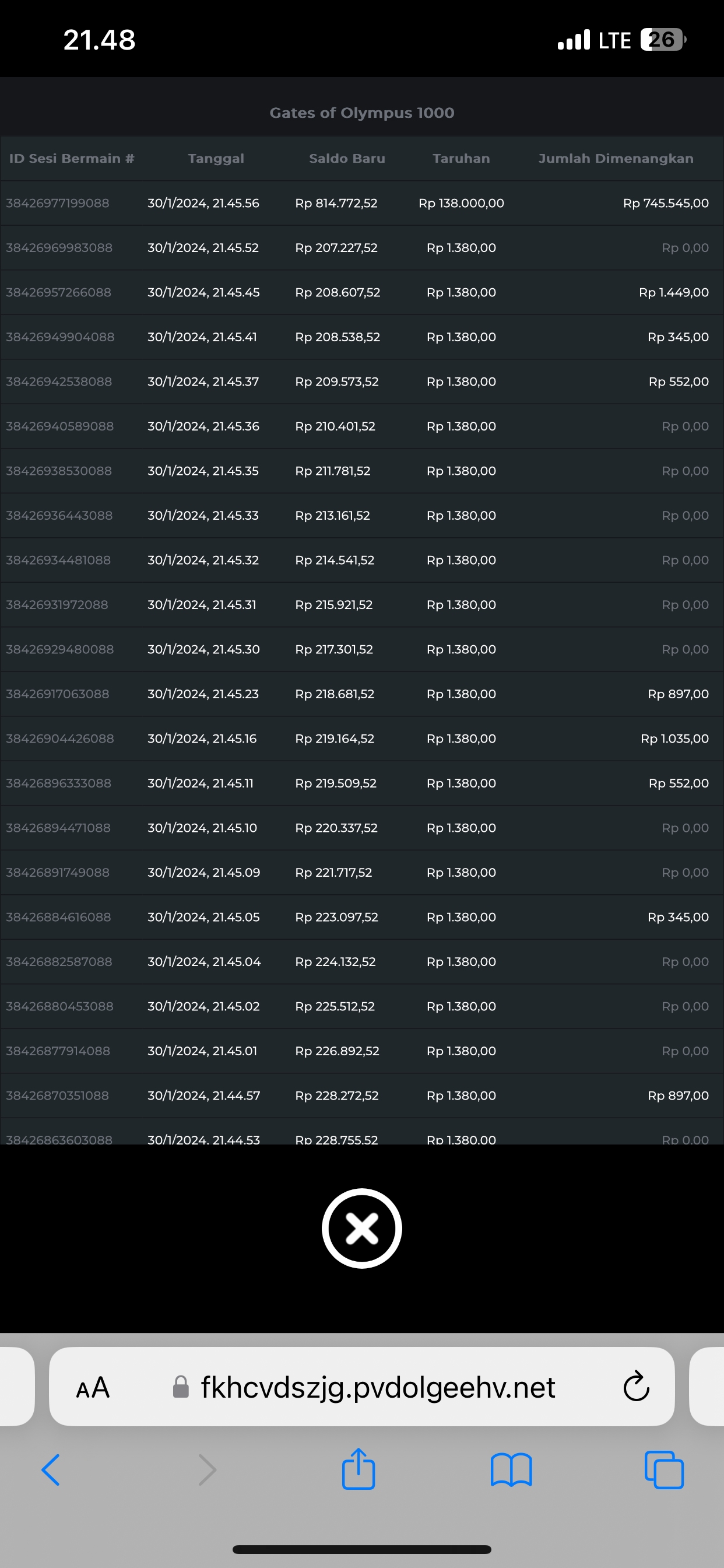
Task: Tap the Tanggal column header
Action: [216, 158]
